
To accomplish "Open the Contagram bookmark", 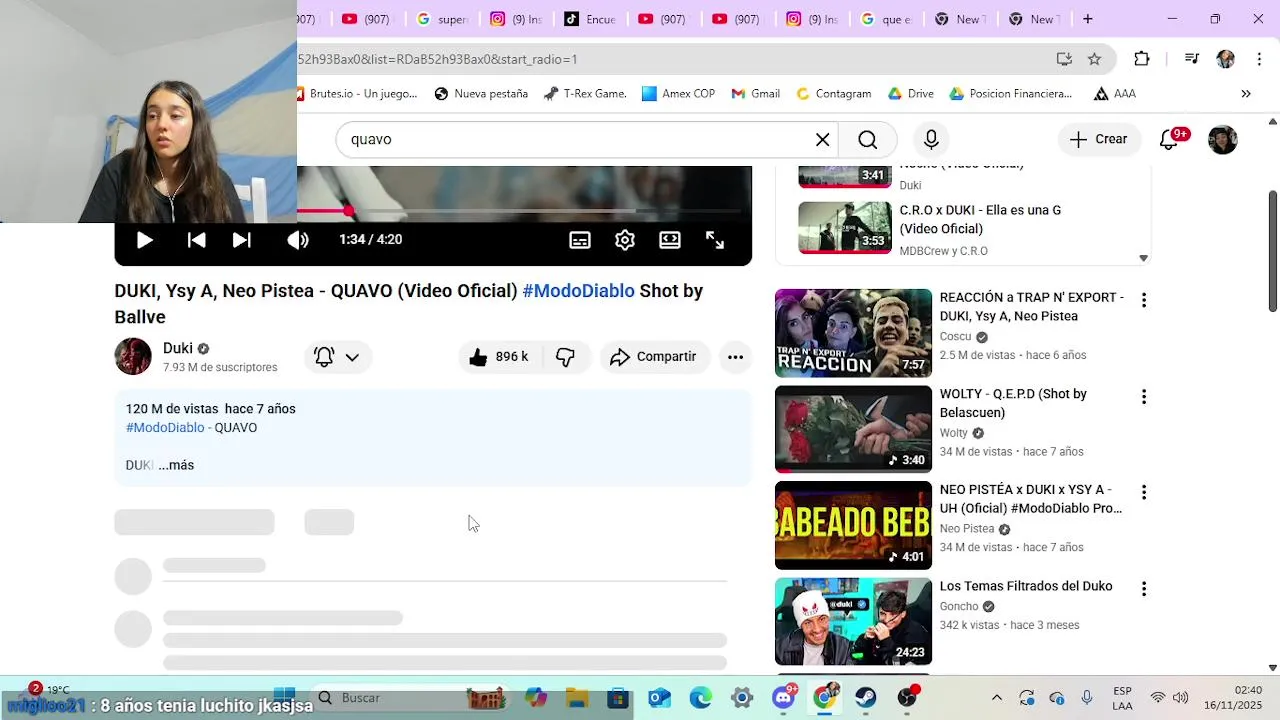I will point(833,94).
